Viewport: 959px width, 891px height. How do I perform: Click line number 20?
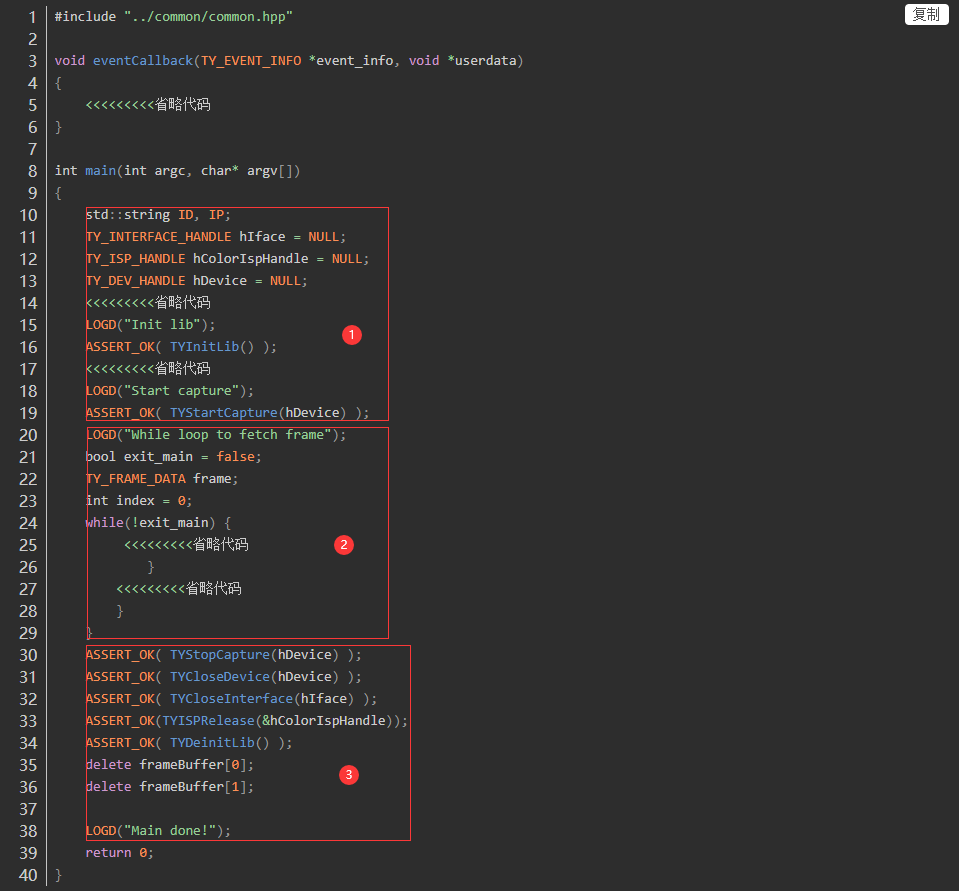coord(28,435)
